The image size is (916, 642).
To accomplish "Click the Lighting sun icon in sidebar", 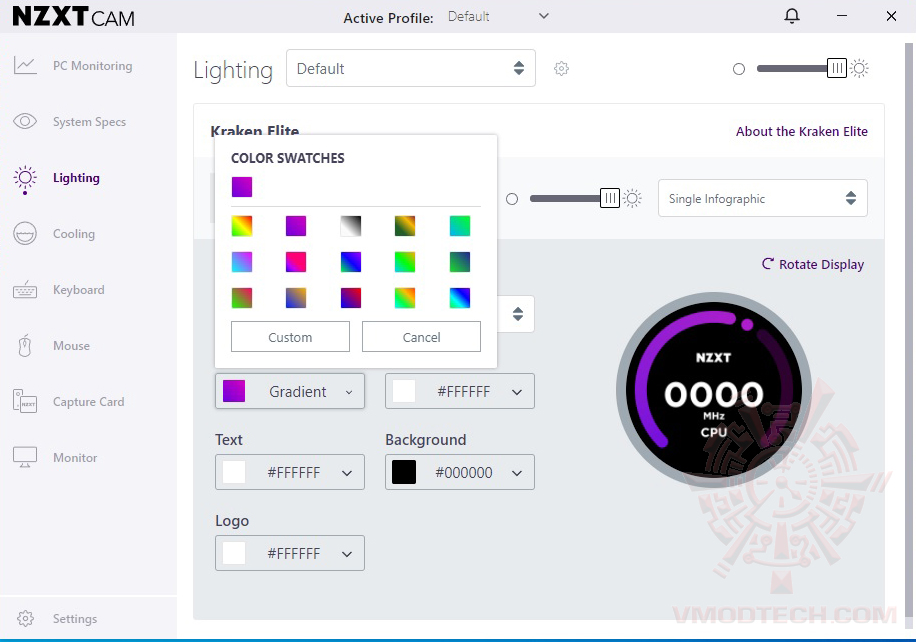I will [25, 179].
